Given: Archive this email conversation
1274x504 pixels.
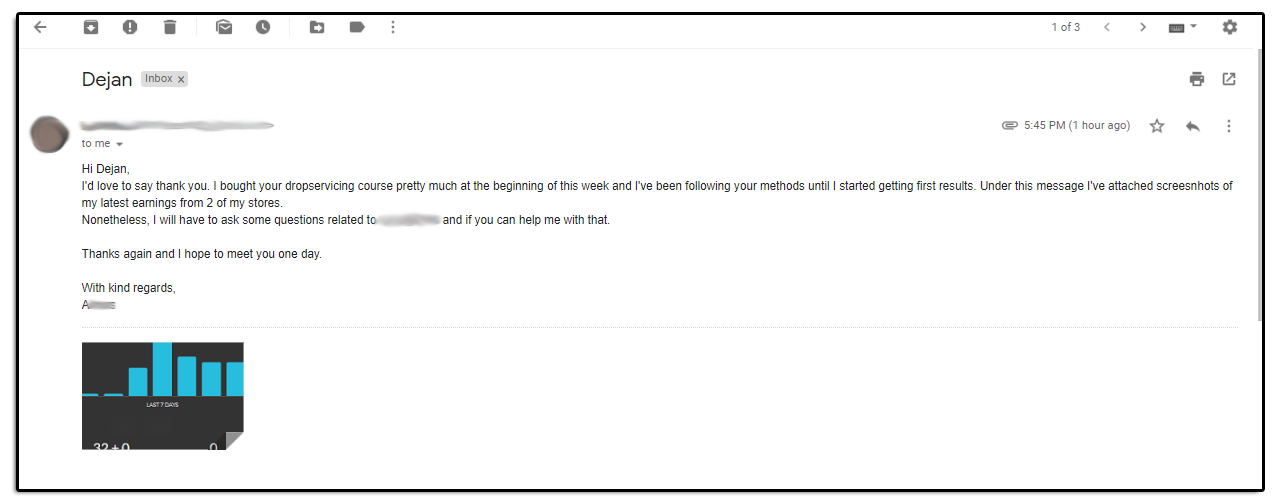Looking at the screenshot, I should click(x=90, y=27).
